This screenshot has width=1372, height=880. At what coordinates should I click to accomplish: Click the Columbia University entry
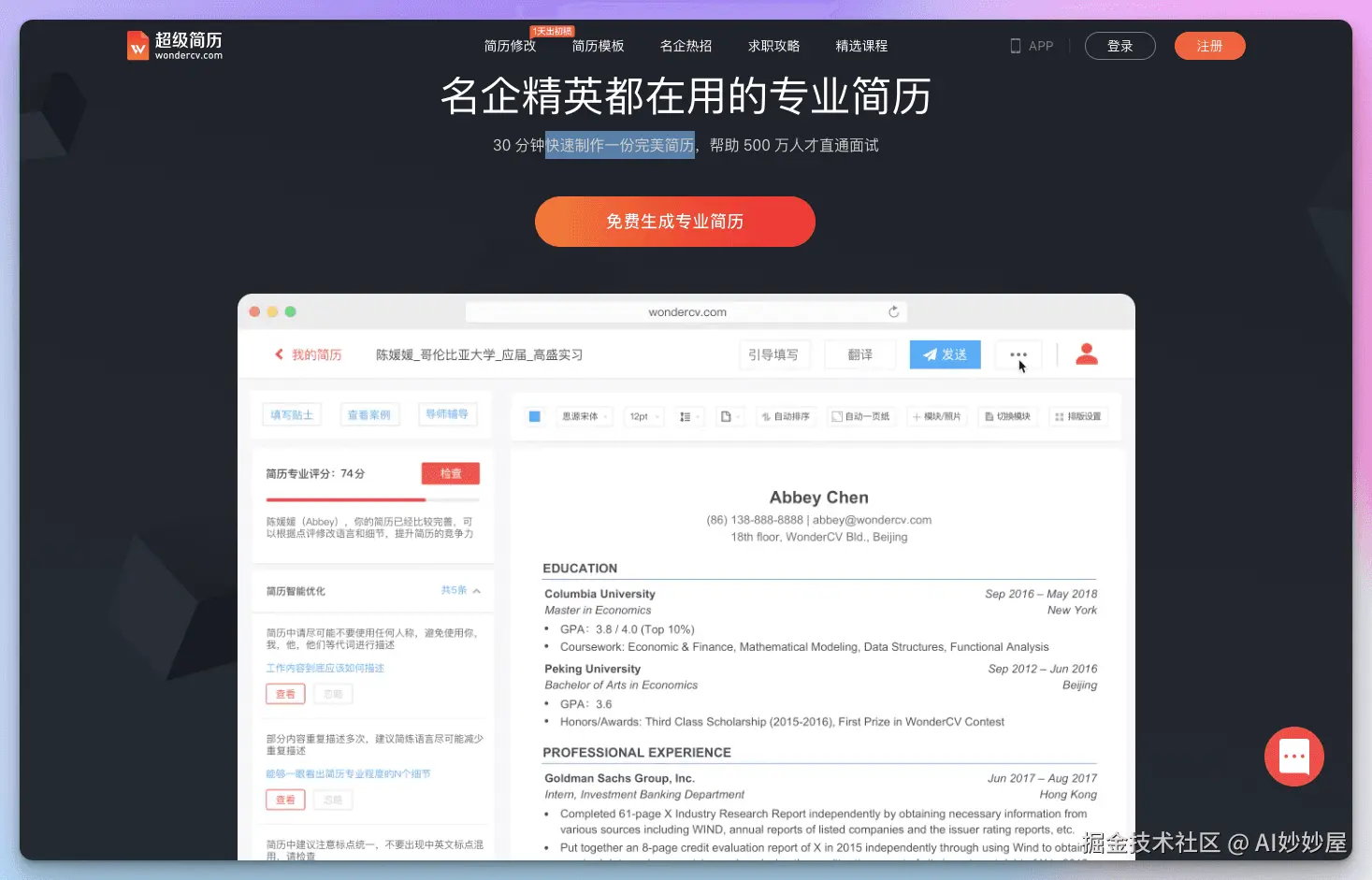[599, 594]
